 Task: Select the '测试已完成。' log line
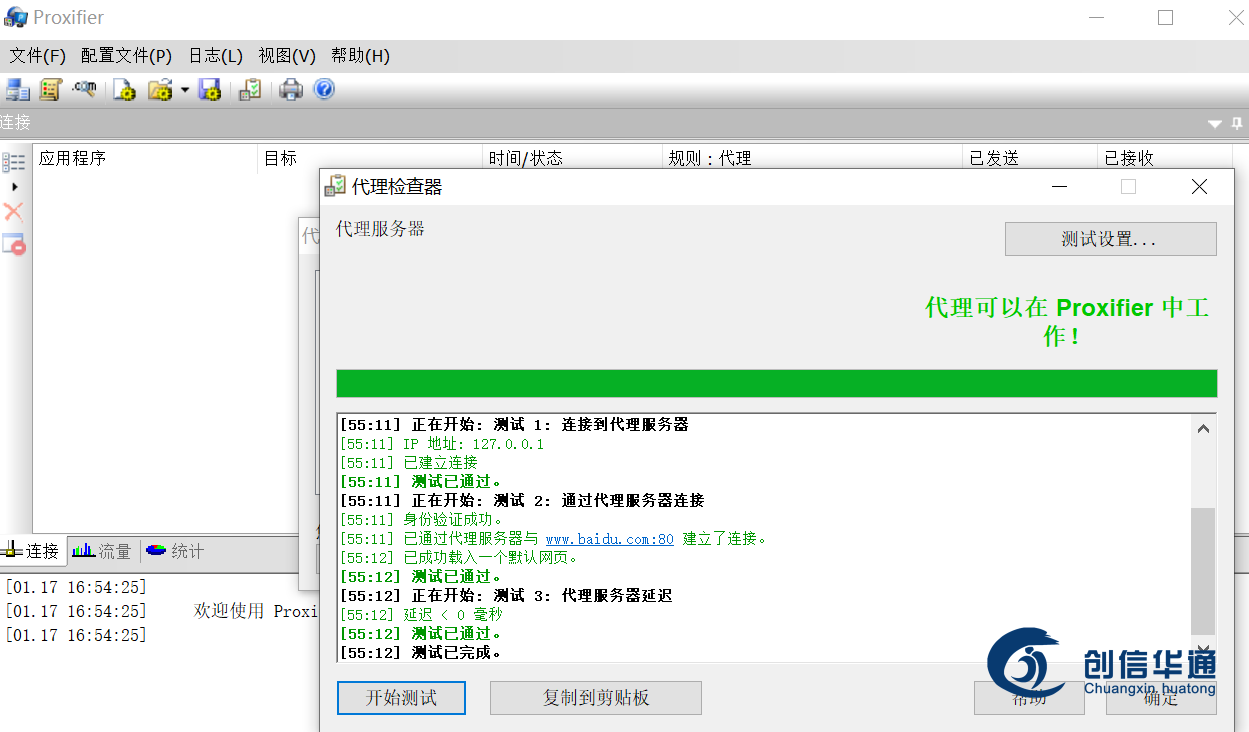(x=421, y=653)
